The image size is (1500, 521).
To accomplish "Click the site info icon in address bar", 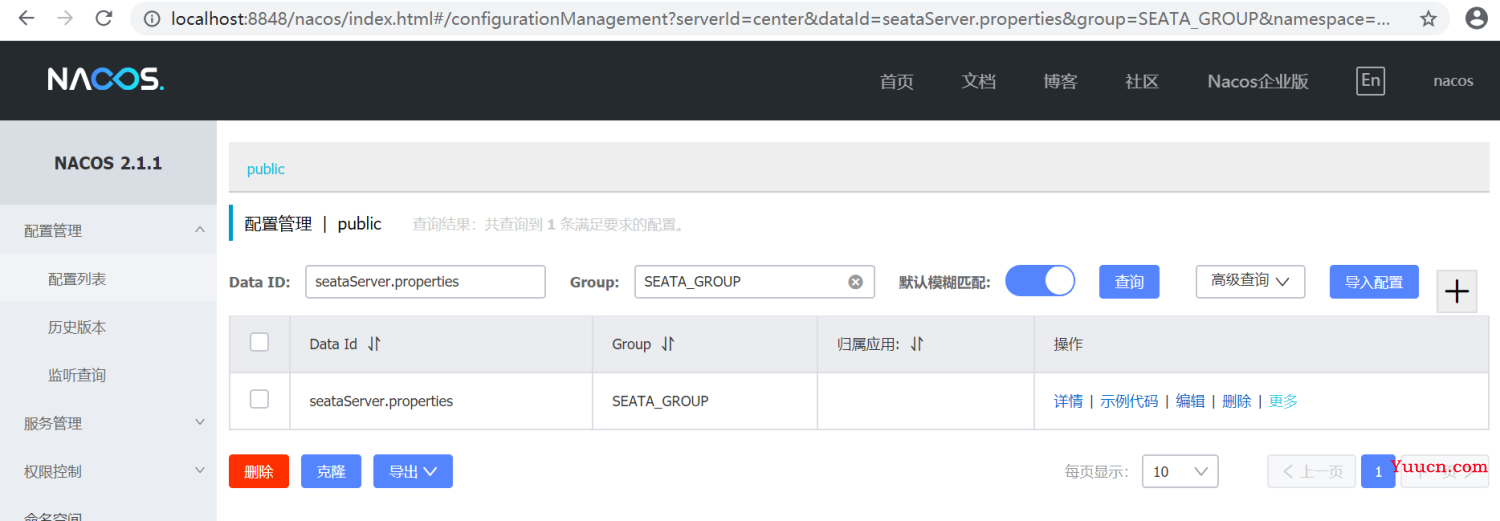I will point(151,18).
